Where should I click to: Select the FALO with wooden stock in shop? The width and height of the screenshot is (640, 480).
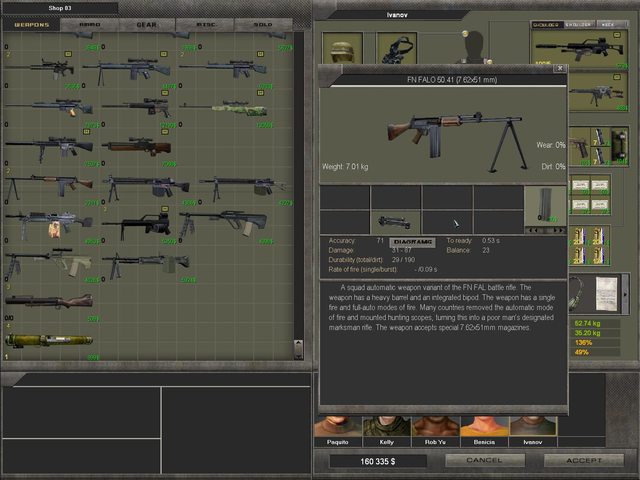point(50,186)
